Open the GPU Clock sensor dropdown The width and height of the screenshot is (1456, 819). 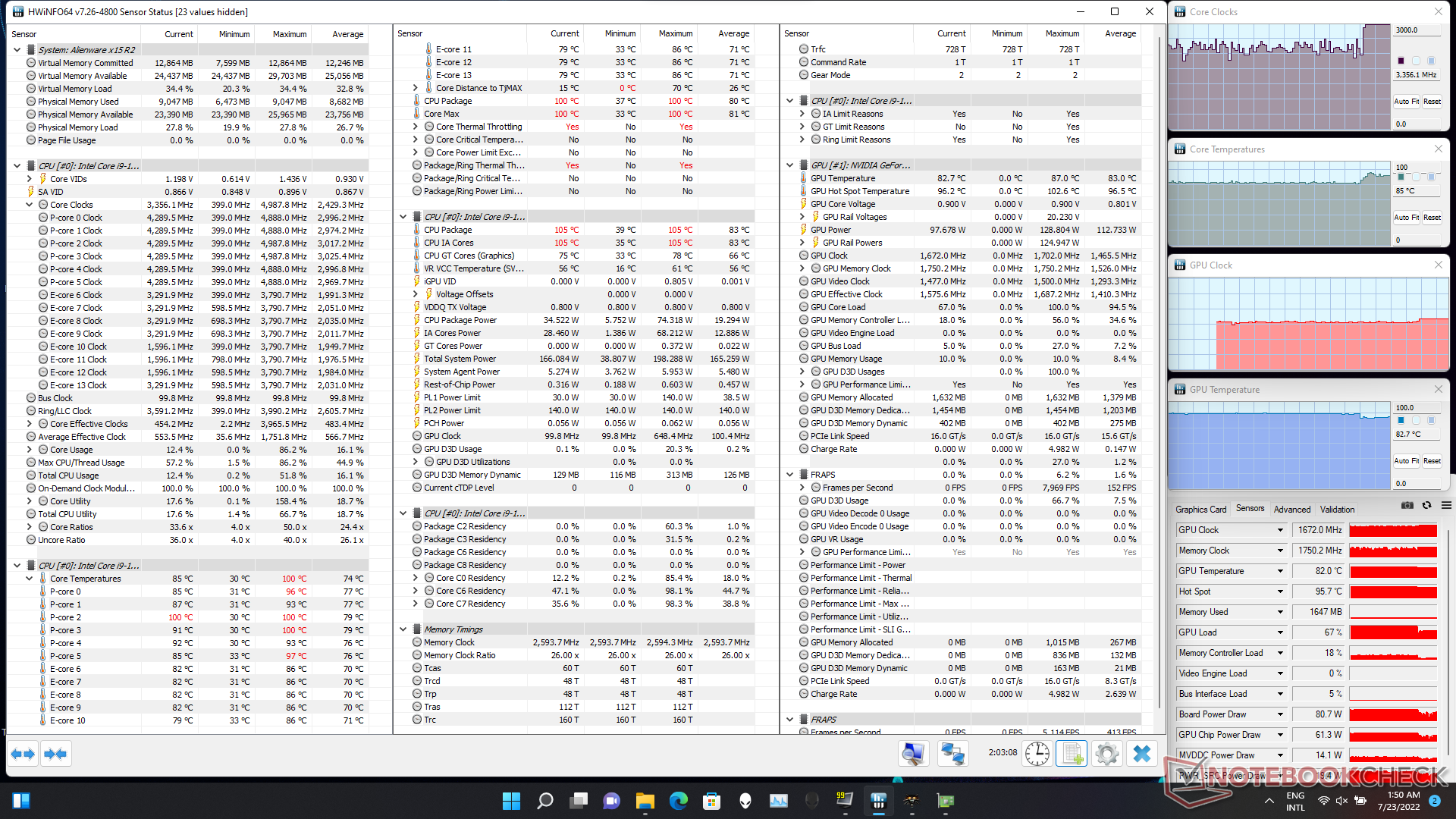1280,530
